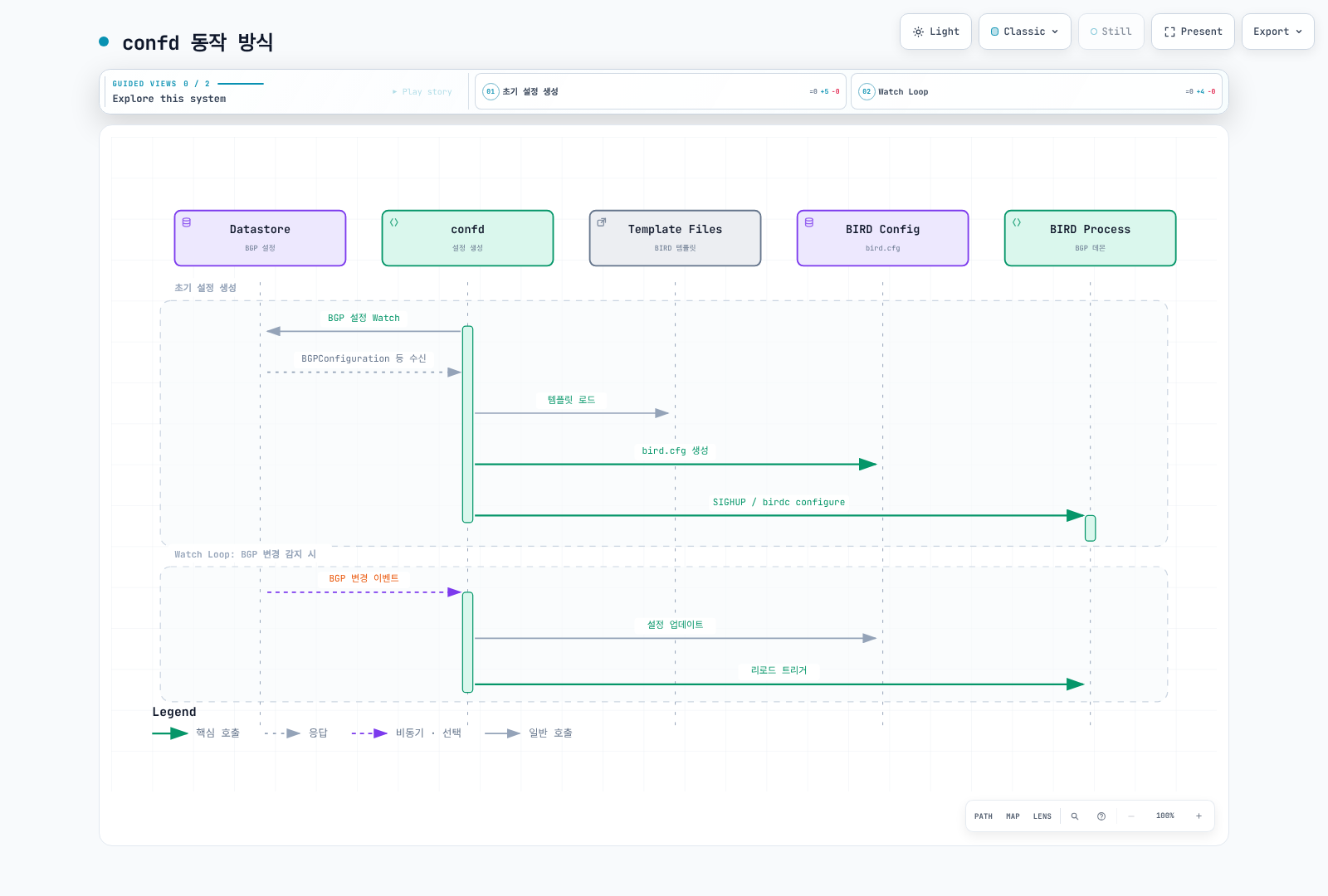Click the gray dashed arrow legend icon
This screenshot has width=1328, height=896.
(282, 733)
